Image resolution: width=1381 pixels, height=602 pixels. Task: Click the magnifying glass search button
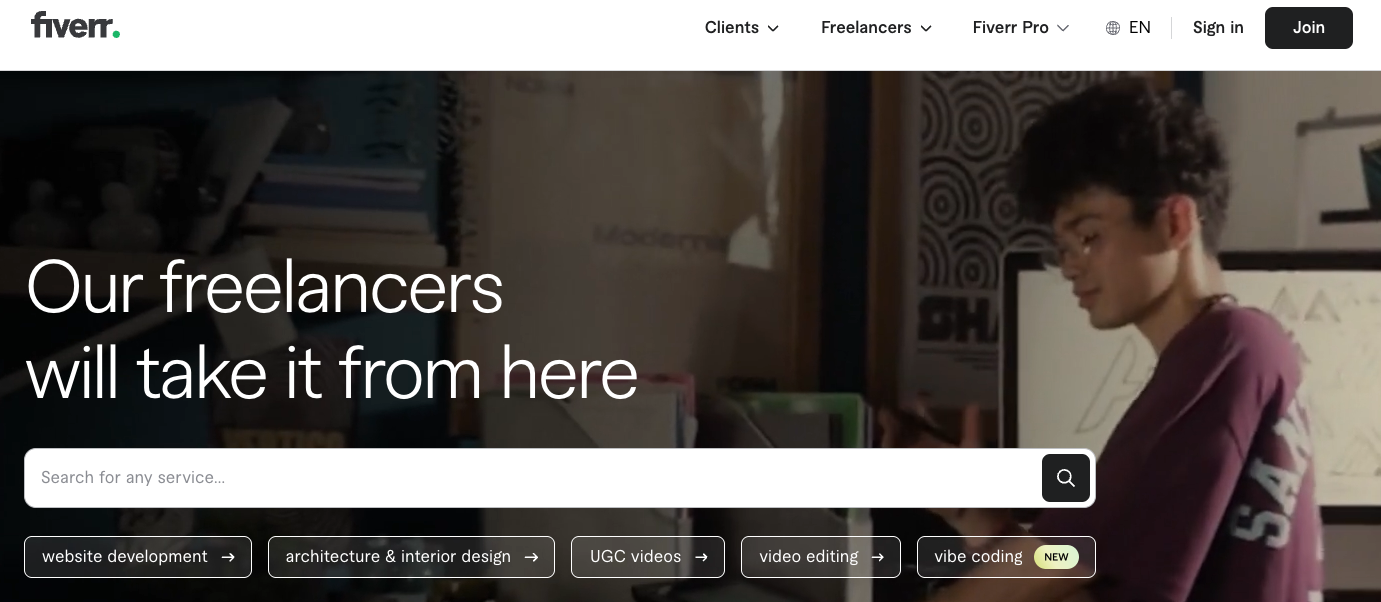1066,478
